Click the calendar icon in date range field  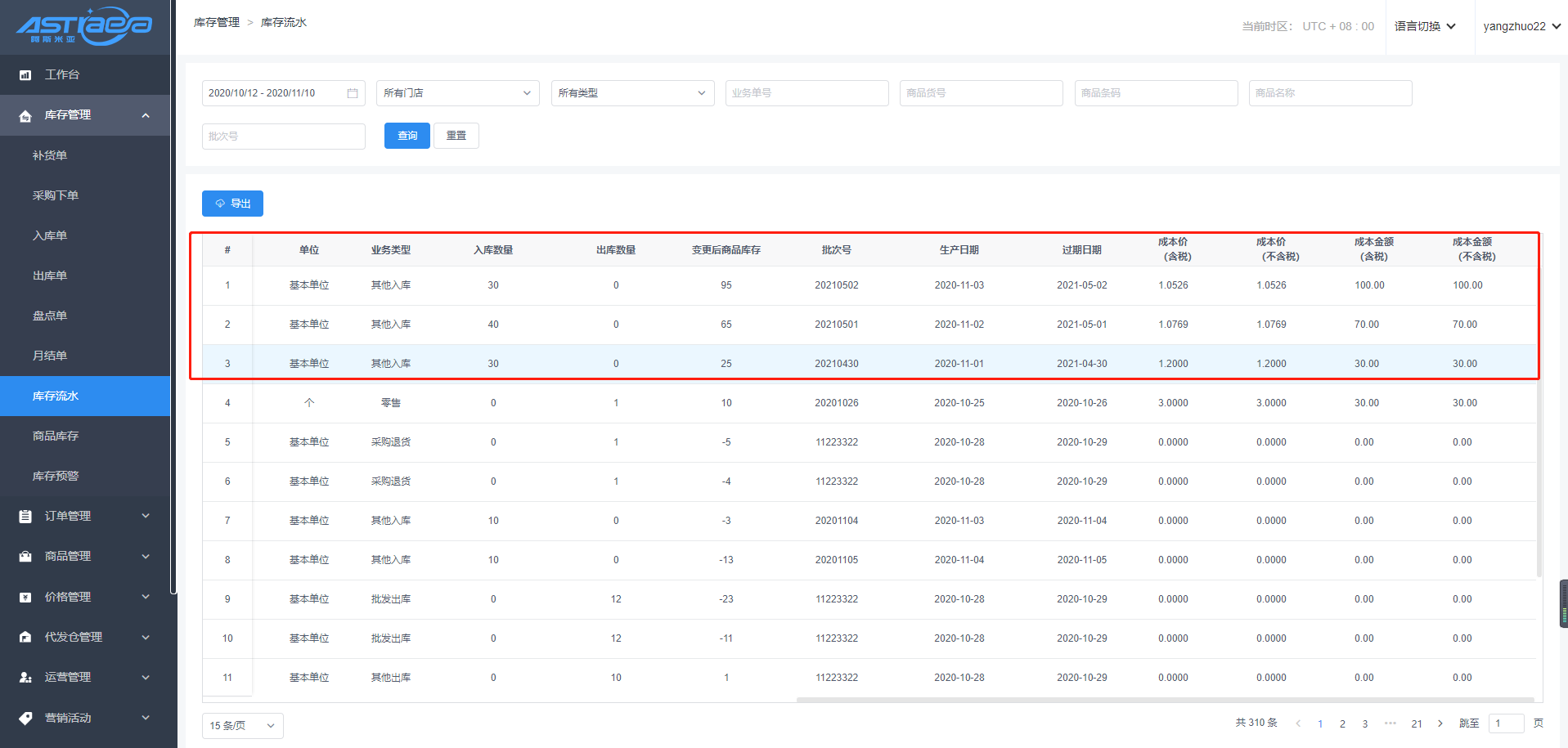tap(353, 93)
